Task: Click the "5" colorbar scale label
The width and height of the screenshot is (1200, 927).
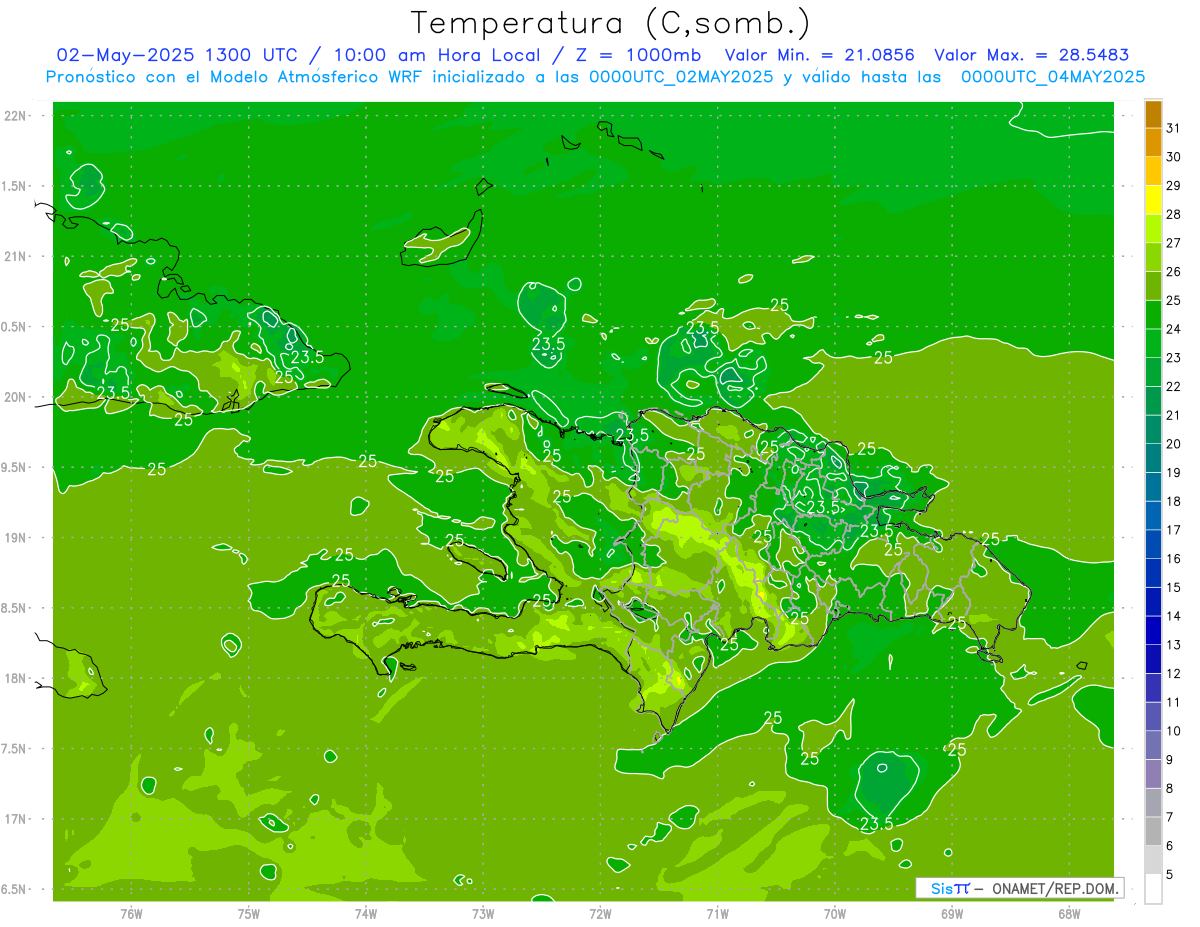Action: [x=1170, y=874]
